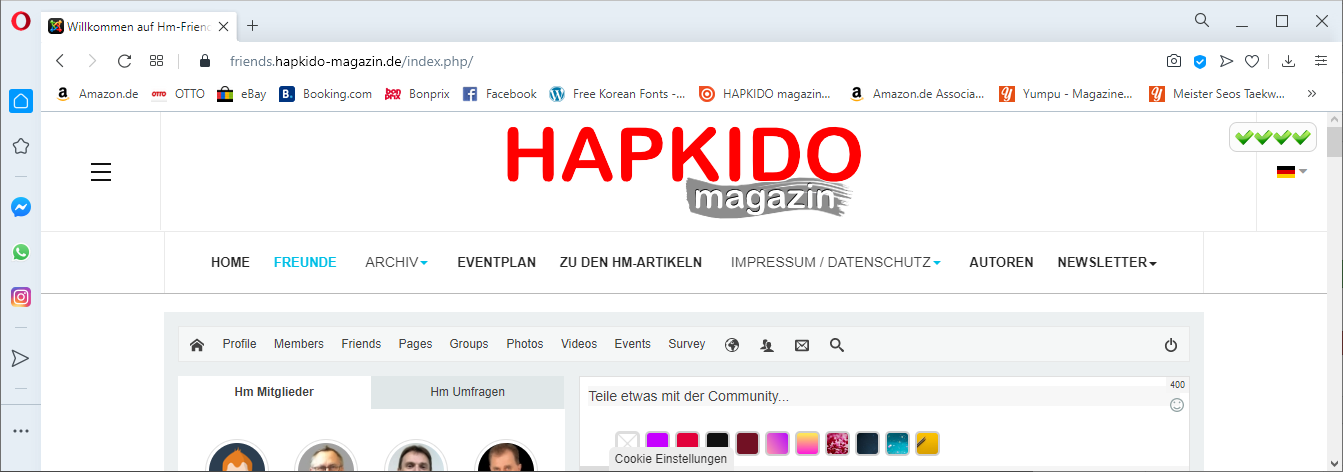Viewport: 1344px width, 472px height.
Task: Search tabs with the magnifier icon
Action: coord(1202,20)
